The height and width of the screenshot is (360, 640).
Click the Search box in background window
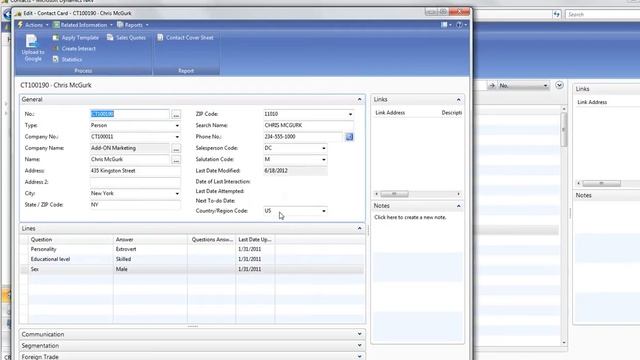pos(602,14)
